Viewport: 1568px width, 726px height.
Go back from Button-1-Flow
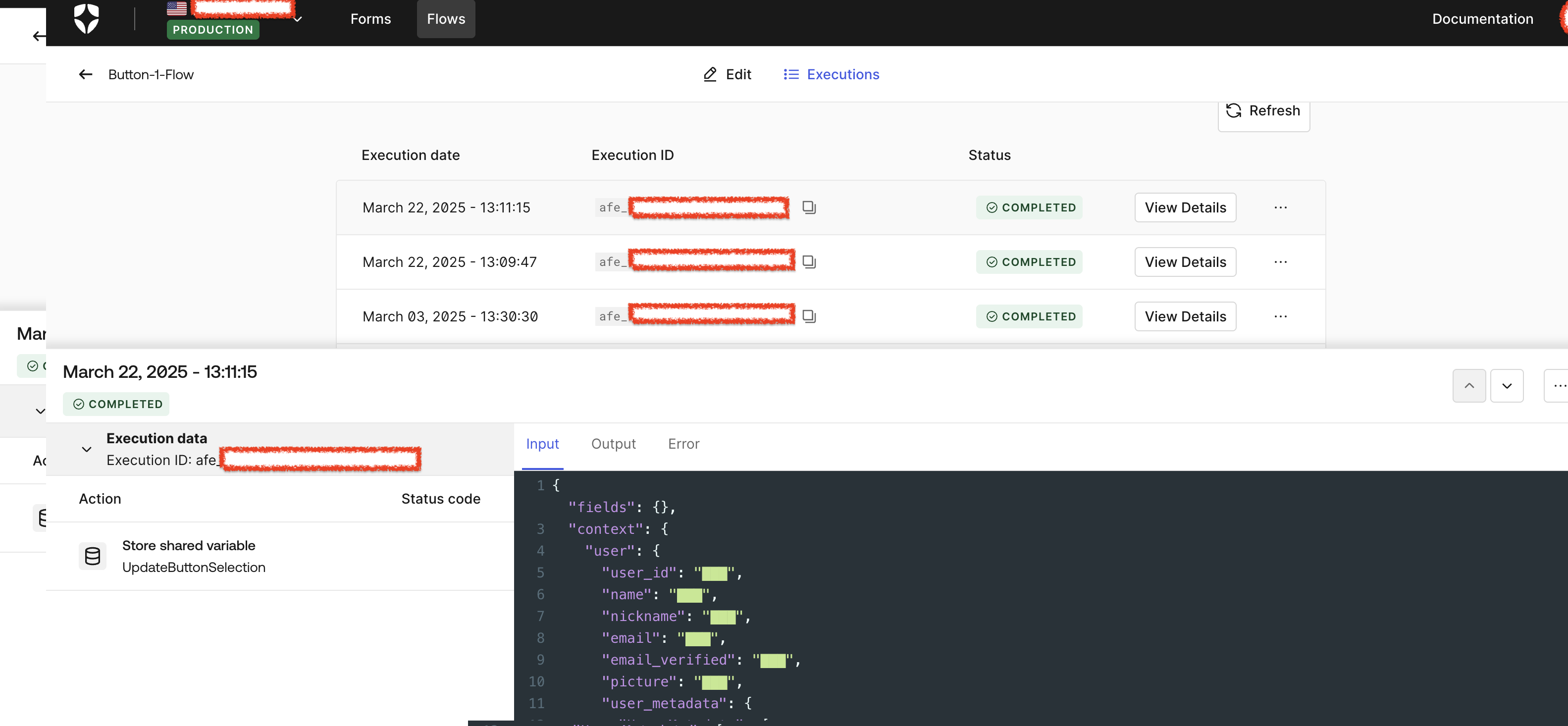(x=86, y=74)
